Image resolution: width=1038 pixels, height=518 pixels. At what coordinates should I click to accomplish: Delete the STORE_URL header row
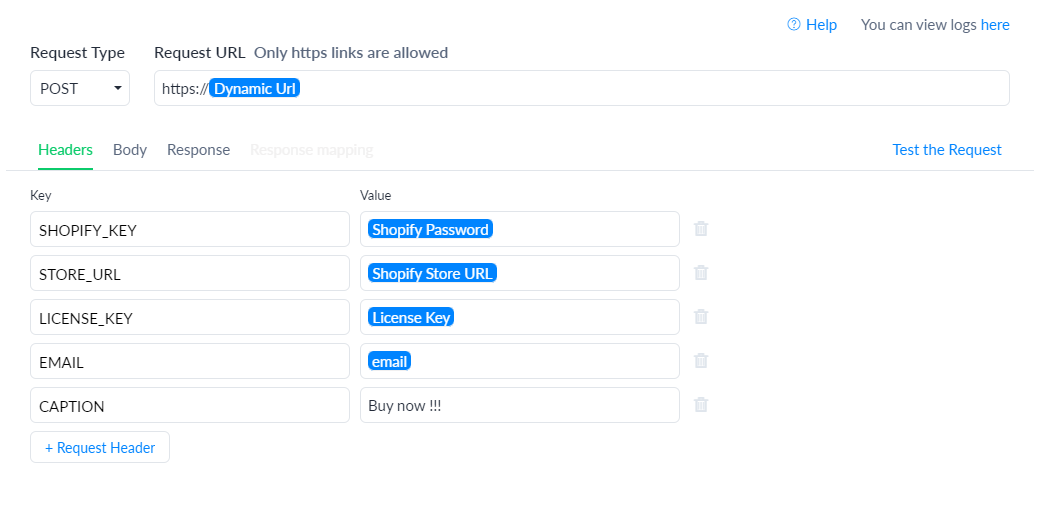[x=701, y=273]
